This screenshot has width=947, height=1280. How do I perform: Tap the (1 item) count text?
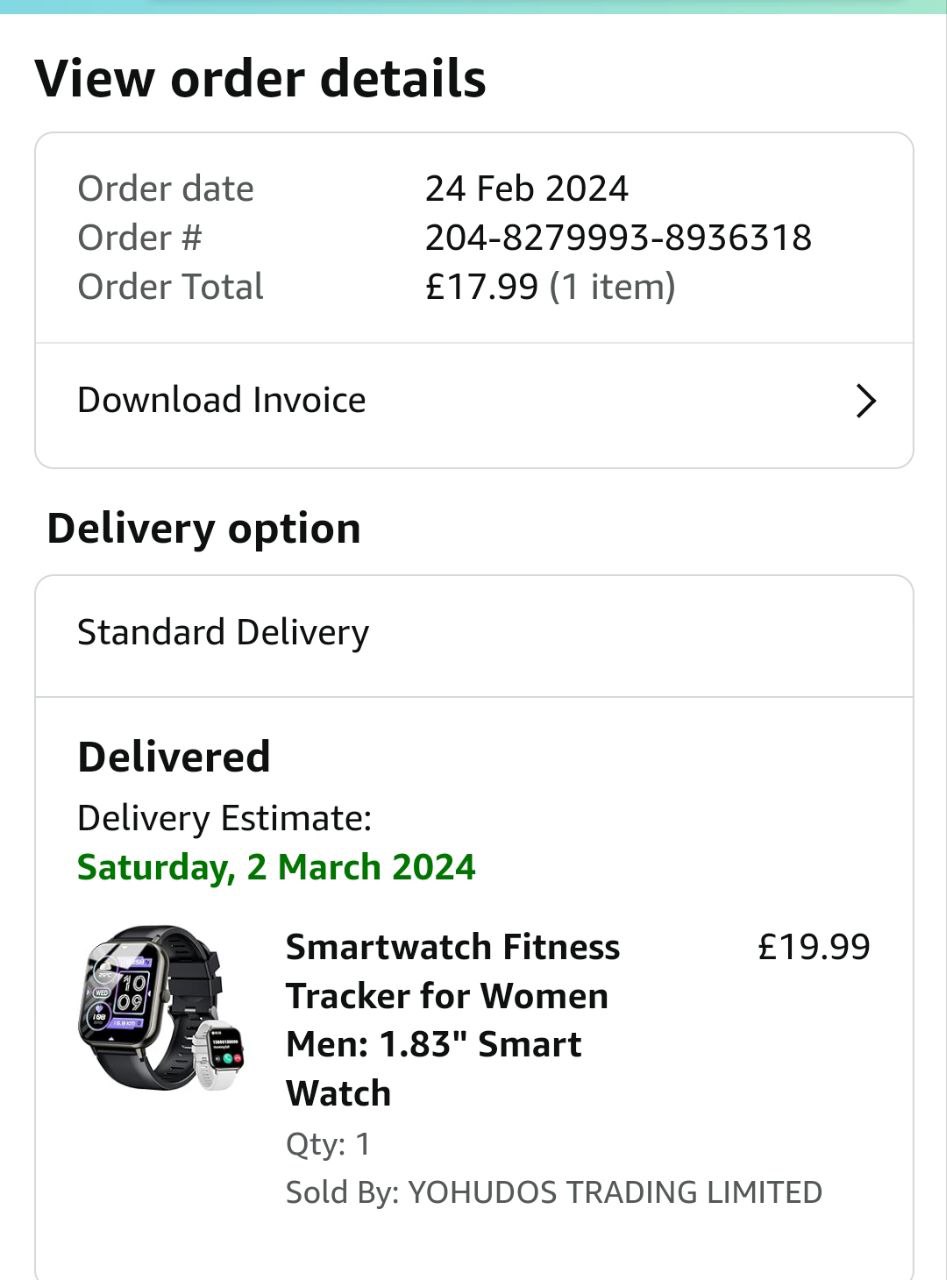coord(613,287)
